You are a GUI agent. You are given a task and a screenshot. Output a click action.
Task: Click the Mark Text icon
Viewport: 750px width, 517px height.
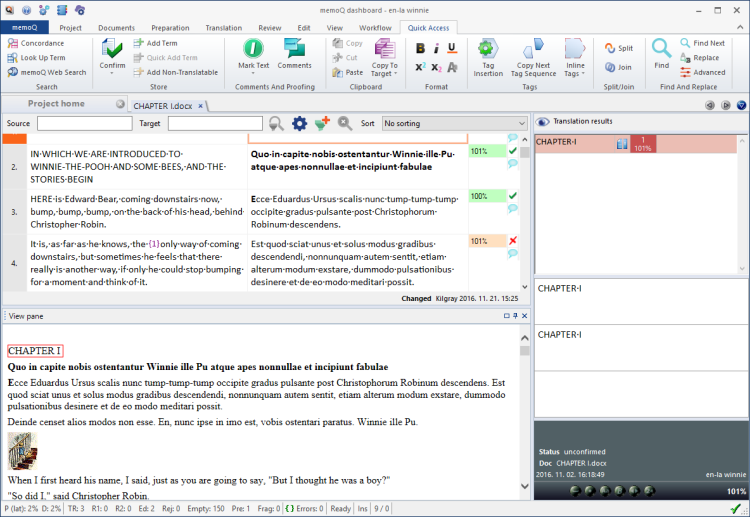click(x=253, y=48)
